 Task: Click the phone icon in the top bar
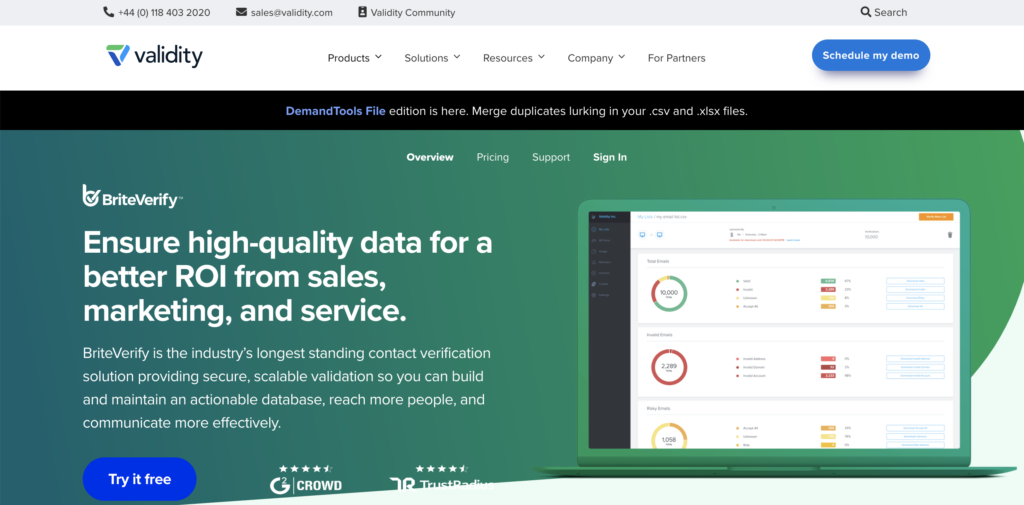(108, 12)
